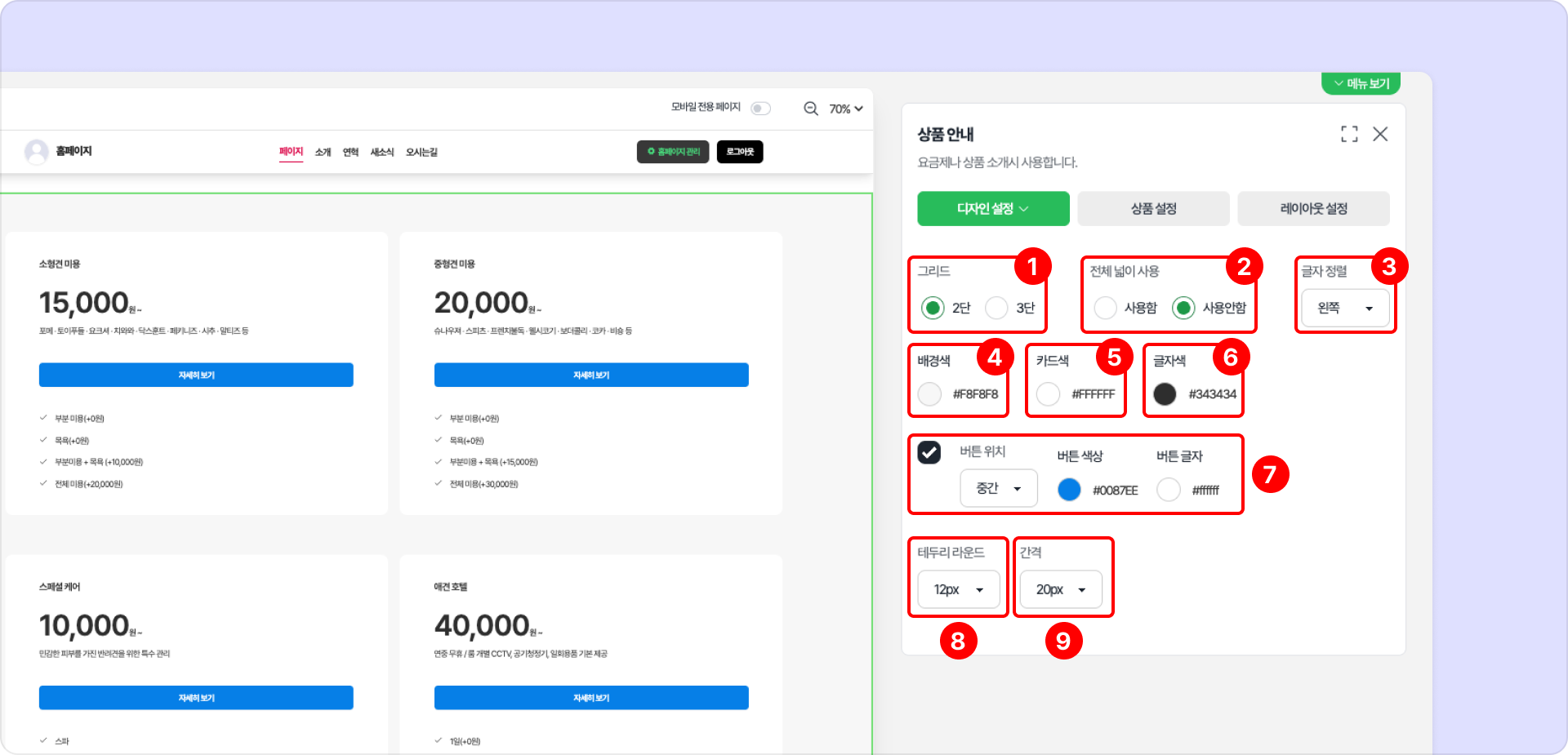Click the 15,000 price text
Viewport: 1568px width, 755px height.
click(x=84, y=303)
